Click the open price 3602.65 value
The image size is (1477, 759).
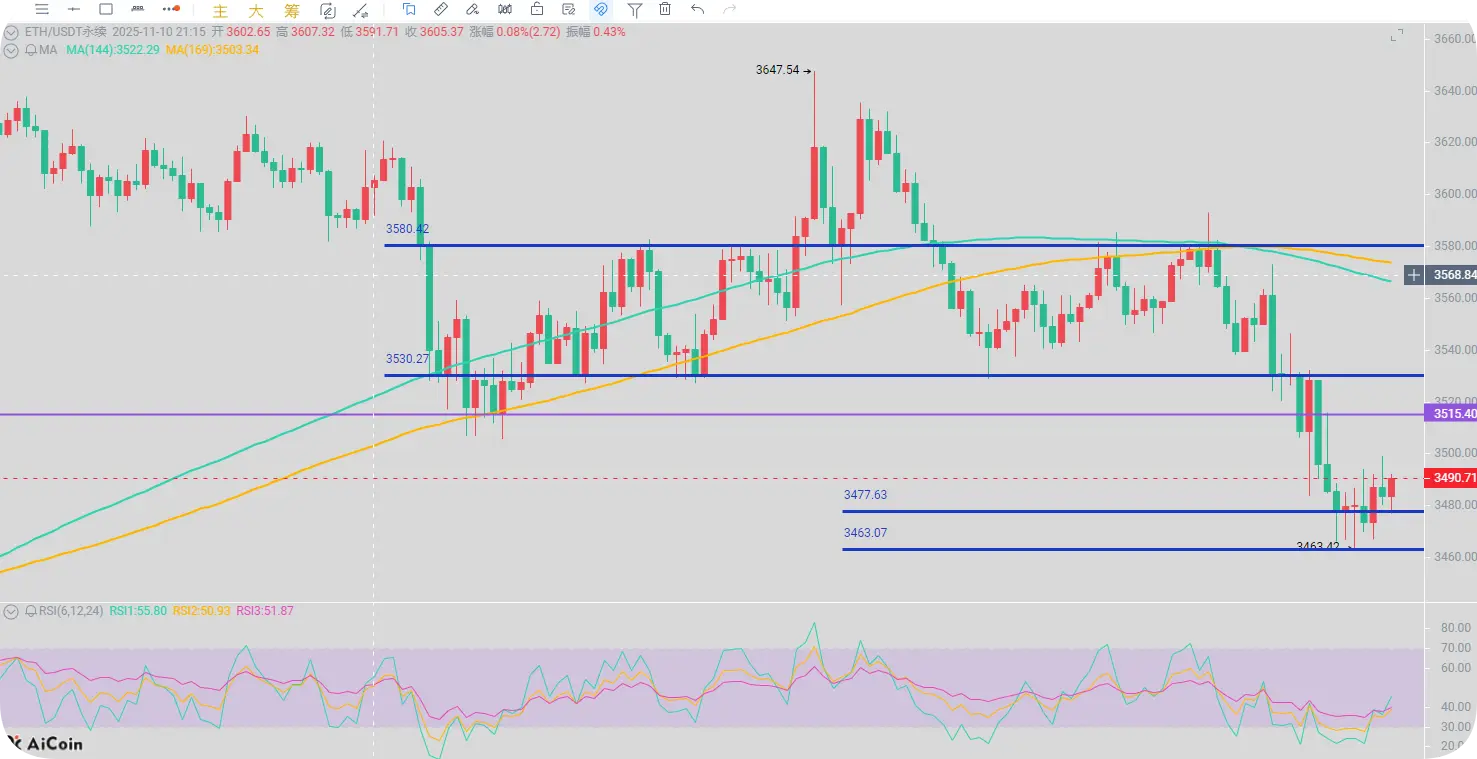(249, 32)
